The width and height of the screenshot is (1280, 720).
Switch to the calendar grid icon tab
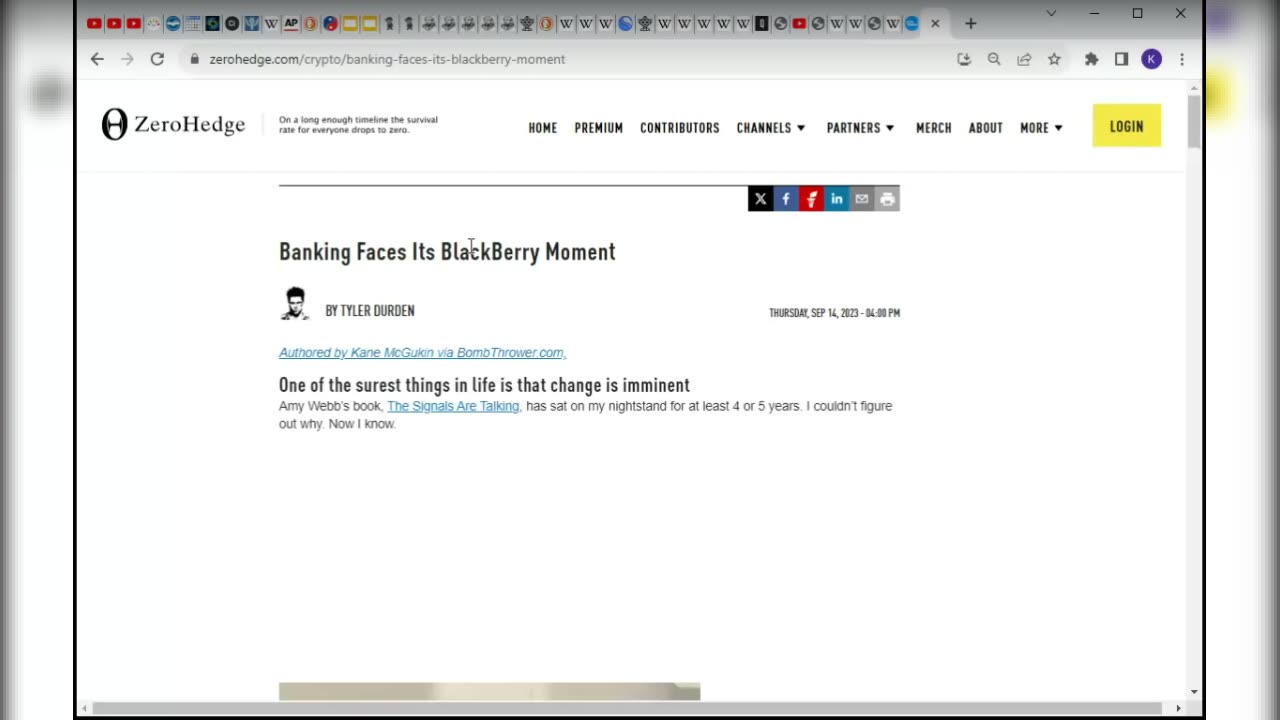pyautogui.click(x=192, y=23)
